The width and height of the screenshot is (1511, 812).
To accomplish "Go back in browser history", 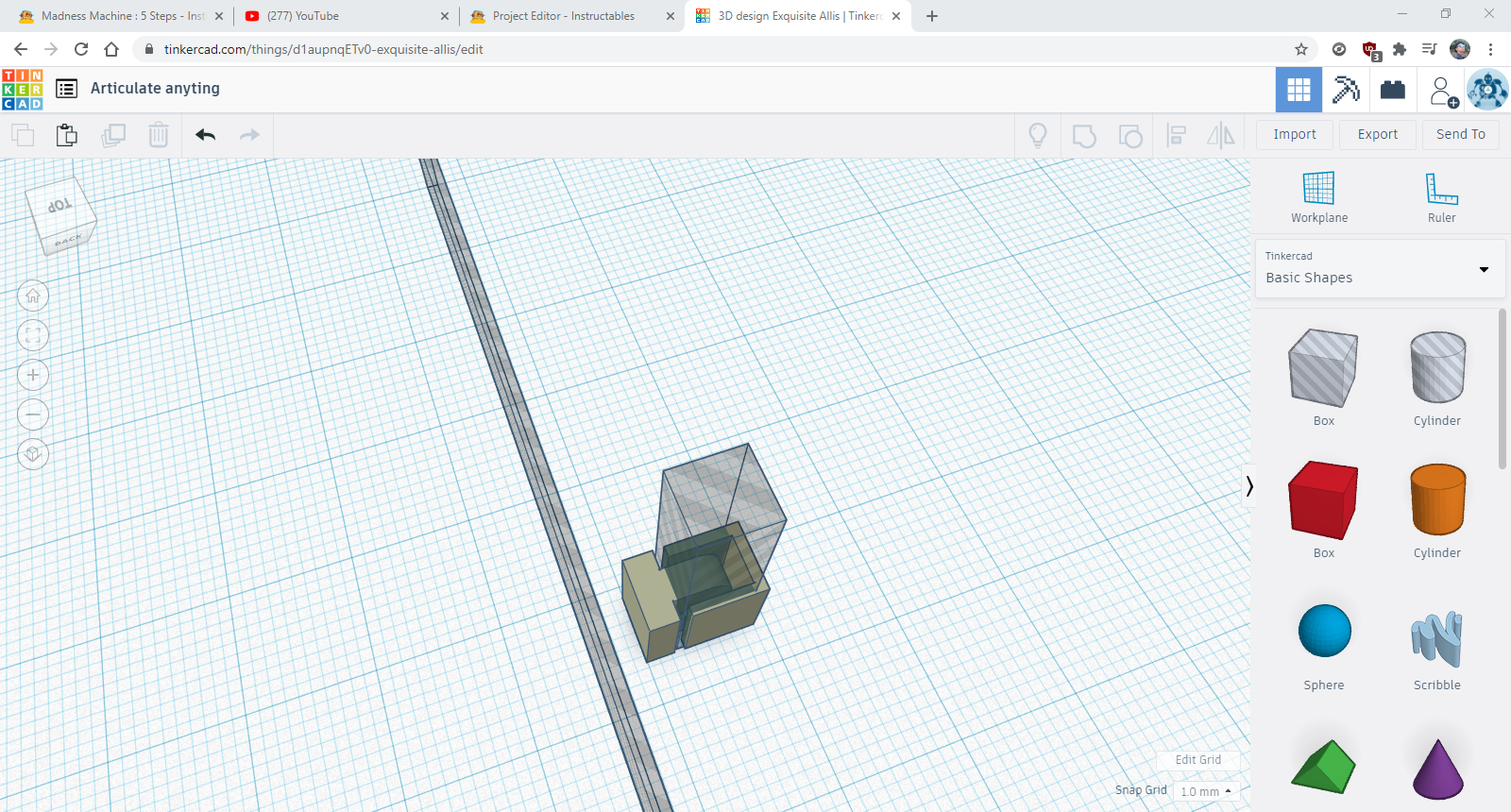I will [21, 49].
